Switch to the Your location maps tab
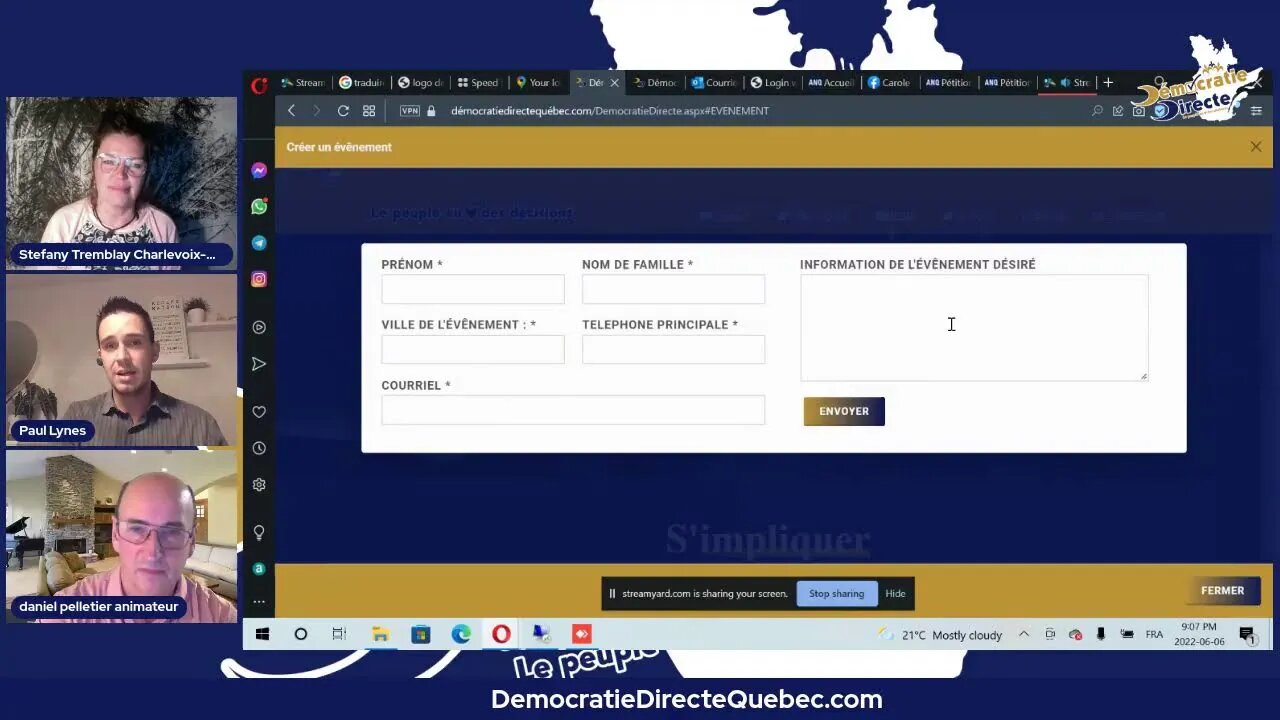 click(x=537, y=83)
